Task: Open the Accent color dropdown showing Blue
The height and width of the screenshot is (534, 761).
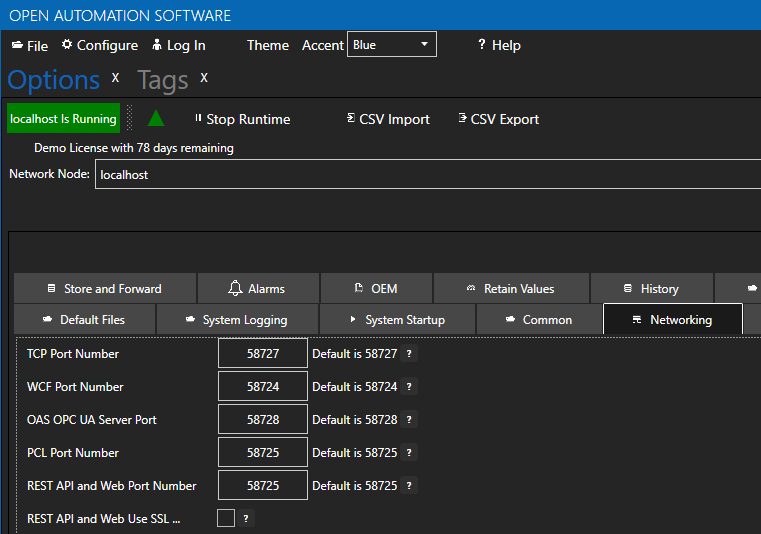Action: (392, 44)
